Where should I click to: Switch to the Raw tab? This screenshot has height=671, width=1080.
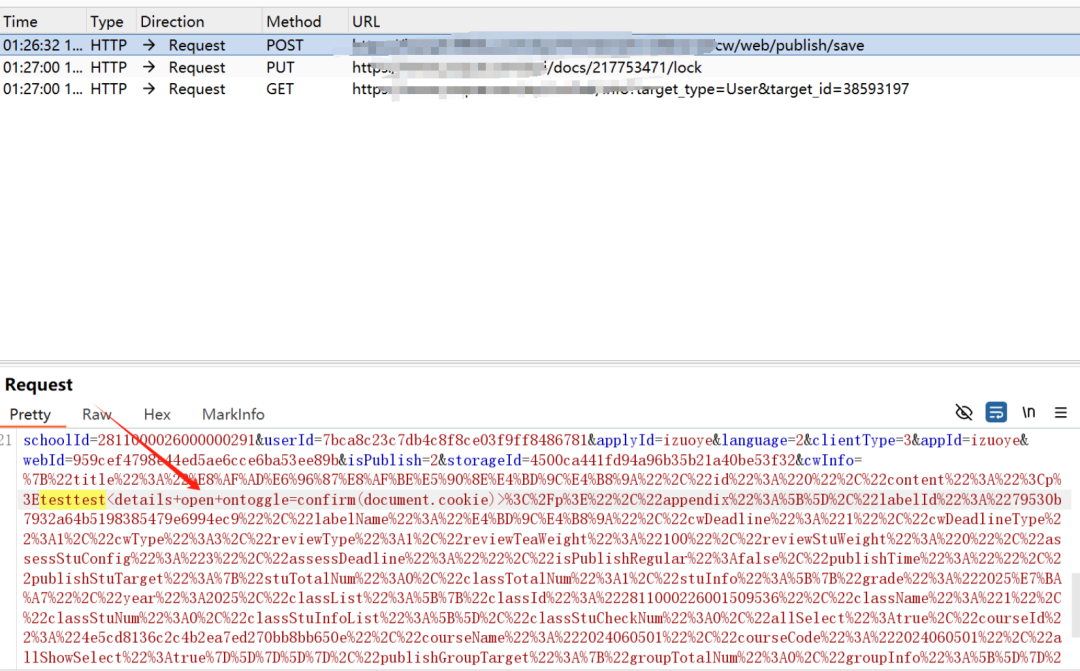click(x=96, y=414)
